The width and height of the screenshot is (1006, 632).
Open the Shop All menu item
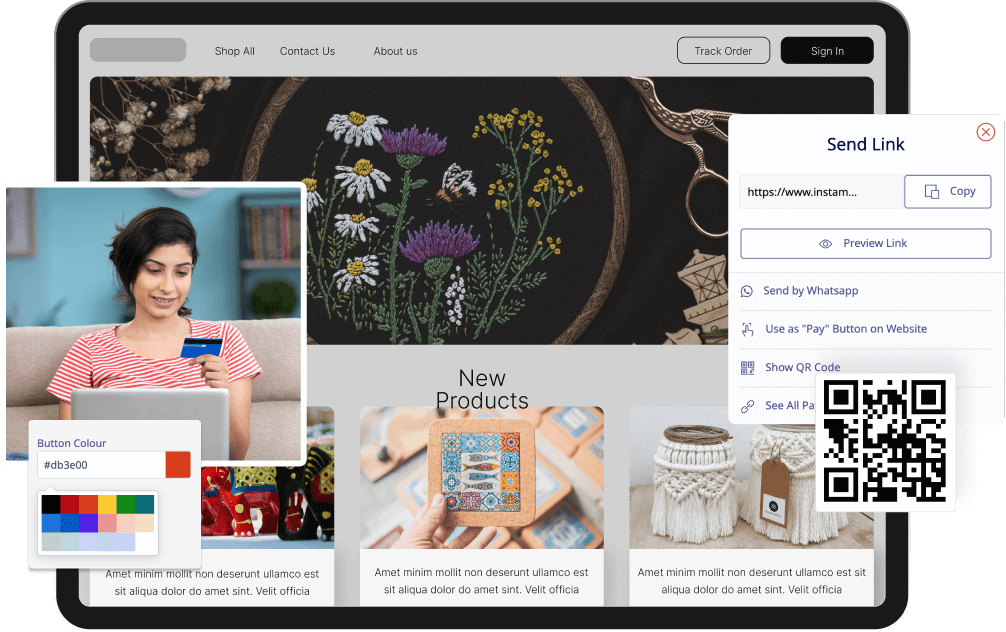coord(234,51)
